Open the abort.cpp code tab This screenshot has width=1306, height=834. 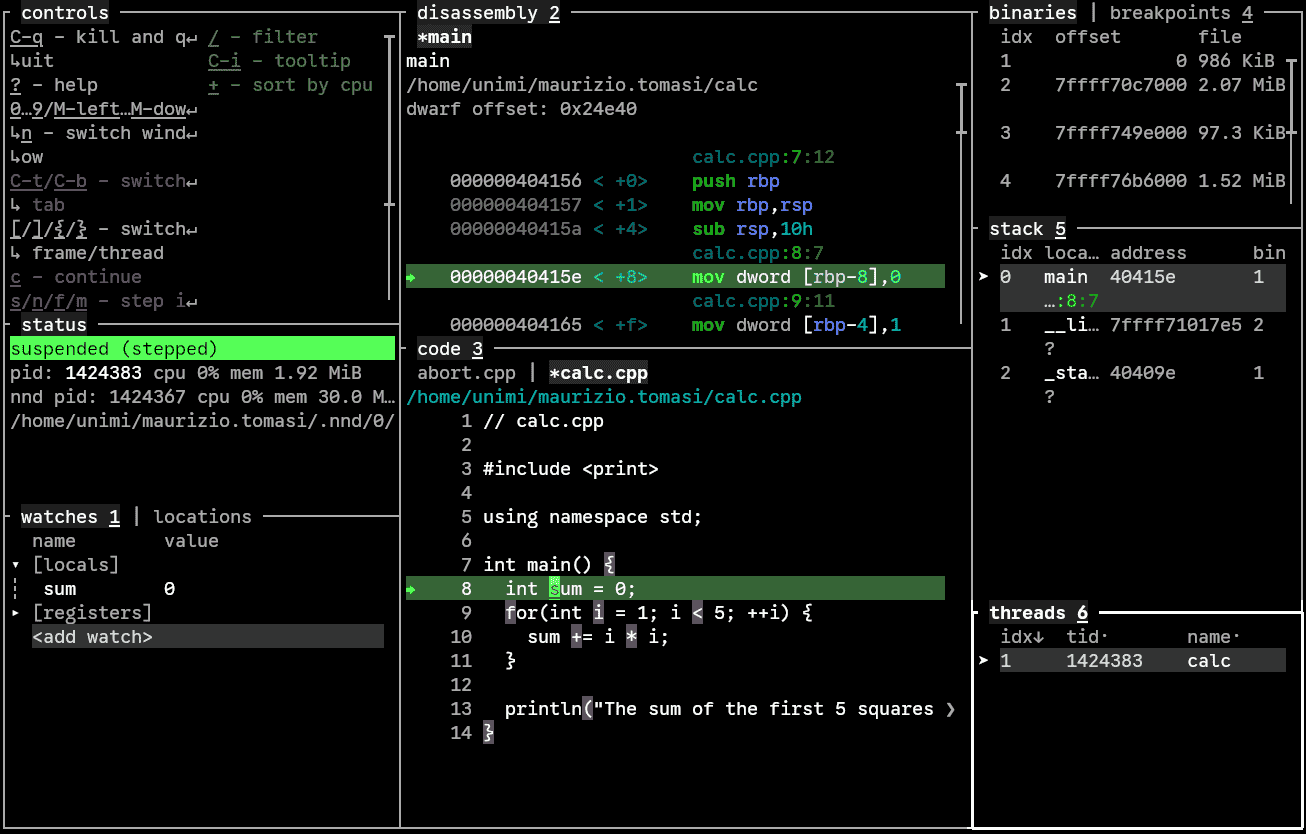pos(466,373)
